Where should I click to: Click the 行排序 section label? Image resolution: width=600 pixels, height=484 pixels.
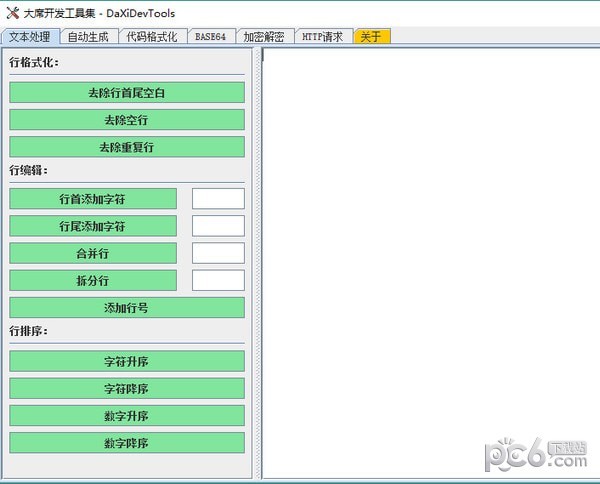point(29,331)
